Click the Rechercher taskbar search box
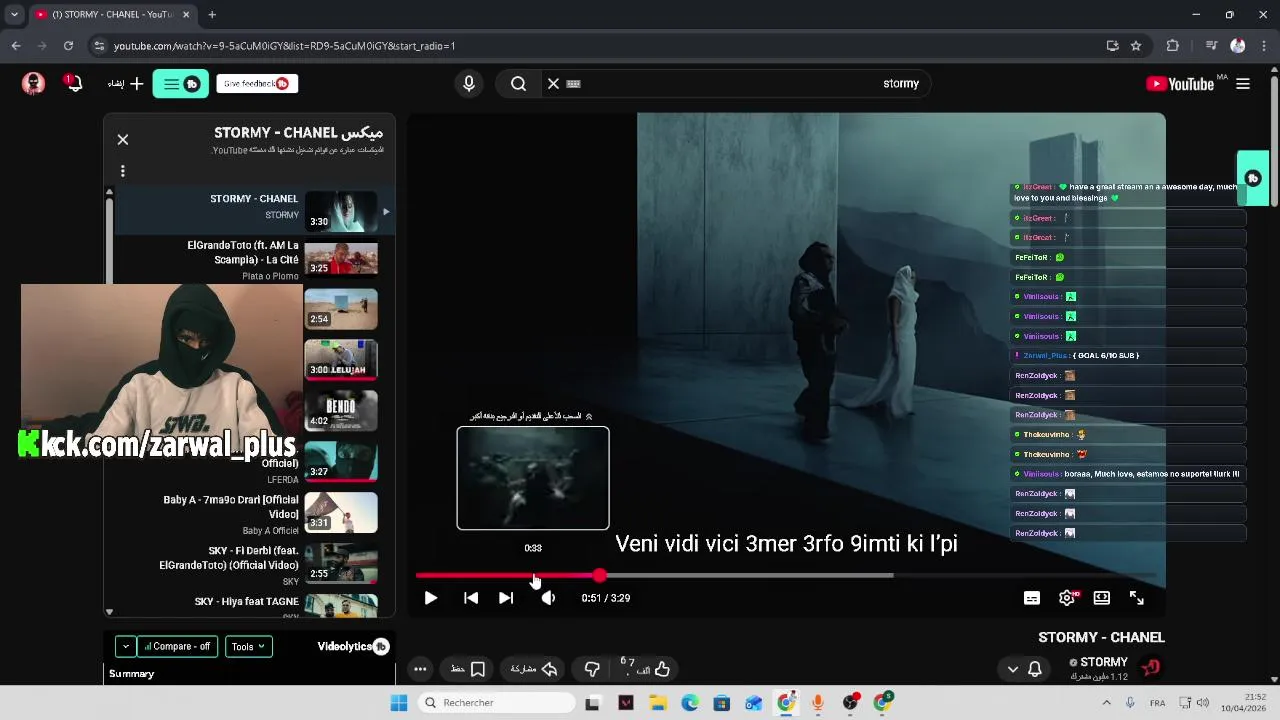This screenshot has width=1280, height=720. pos(495,703)
